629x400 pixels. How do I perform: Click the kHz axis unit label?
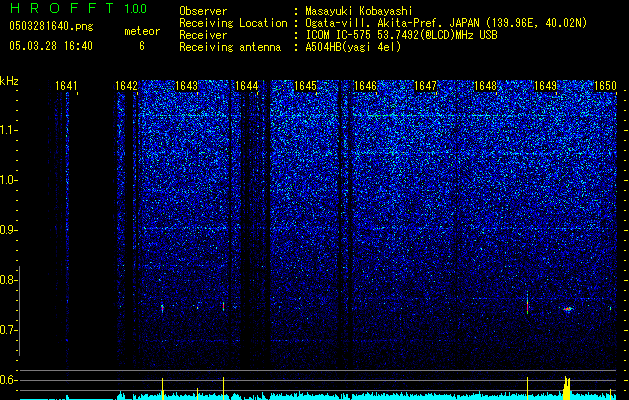point(9,81)
